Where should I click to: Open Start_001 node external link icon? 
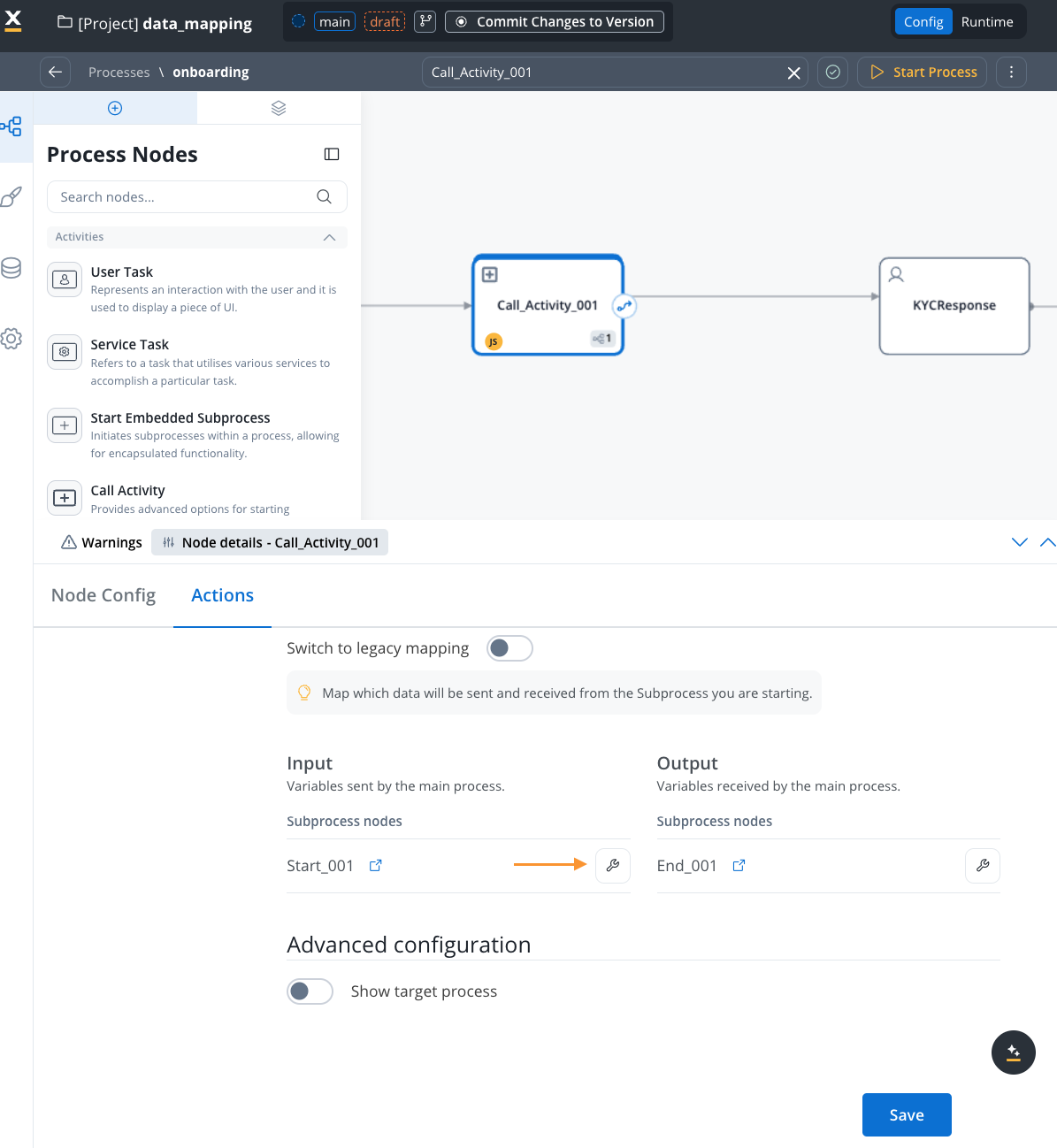point(376,865)
